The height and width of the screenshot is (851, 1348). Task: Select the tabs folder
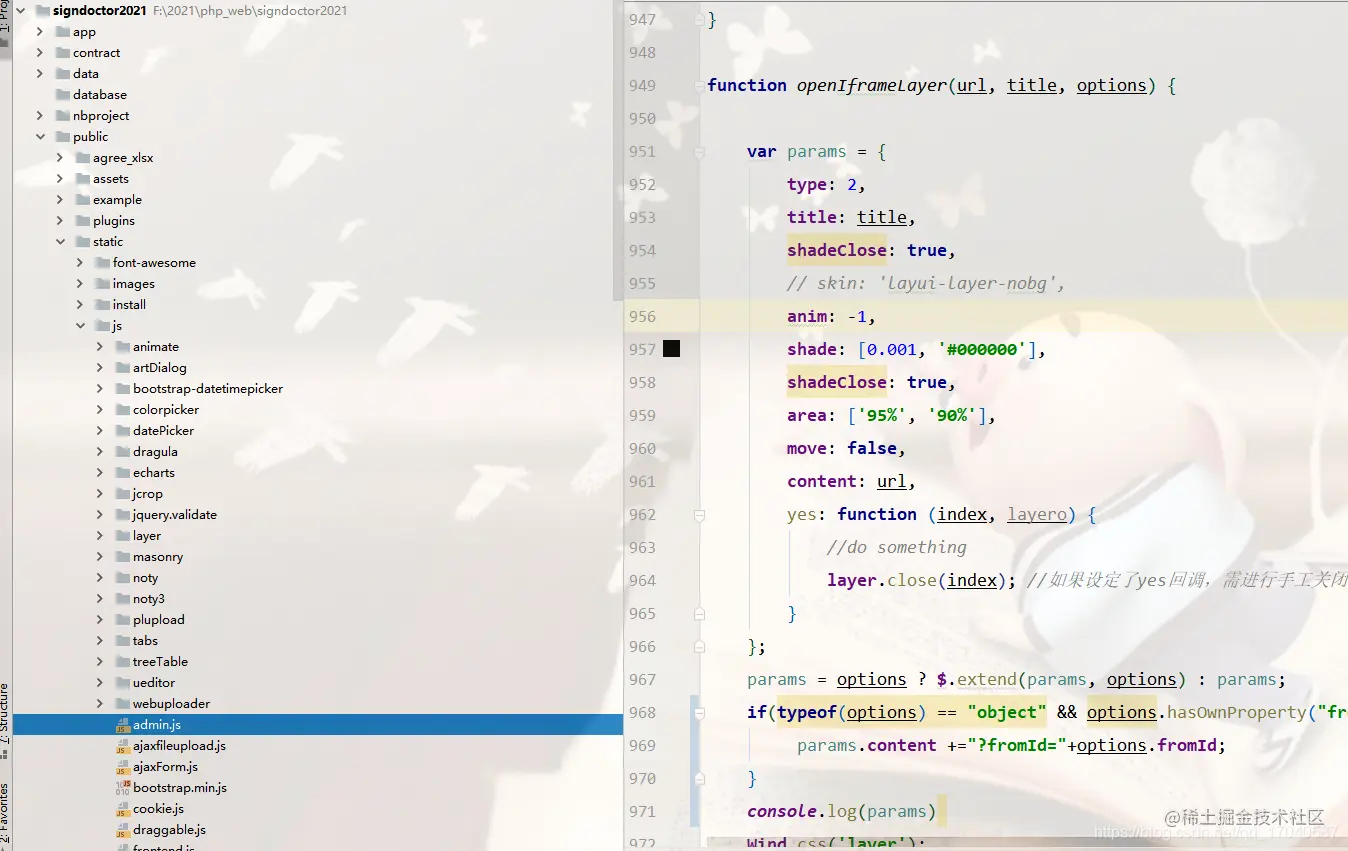pyautogui.click(x=146, y=641)
